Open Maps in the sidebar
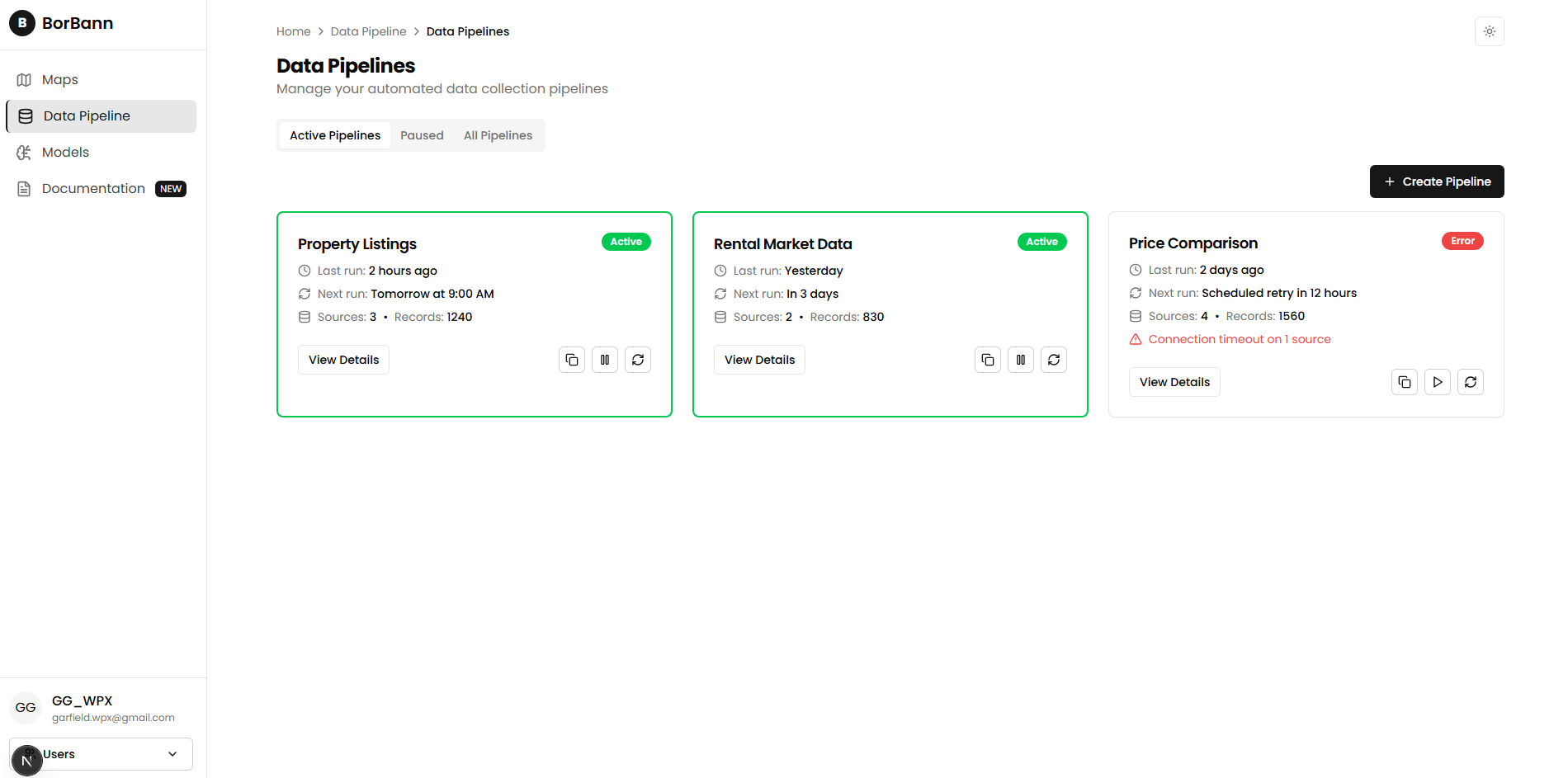The image size is (1568, 778). tap(60, 80)
